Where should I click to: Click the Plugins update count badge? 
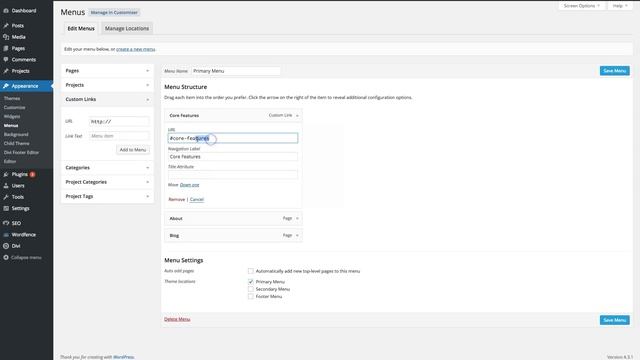coord(32,174)
